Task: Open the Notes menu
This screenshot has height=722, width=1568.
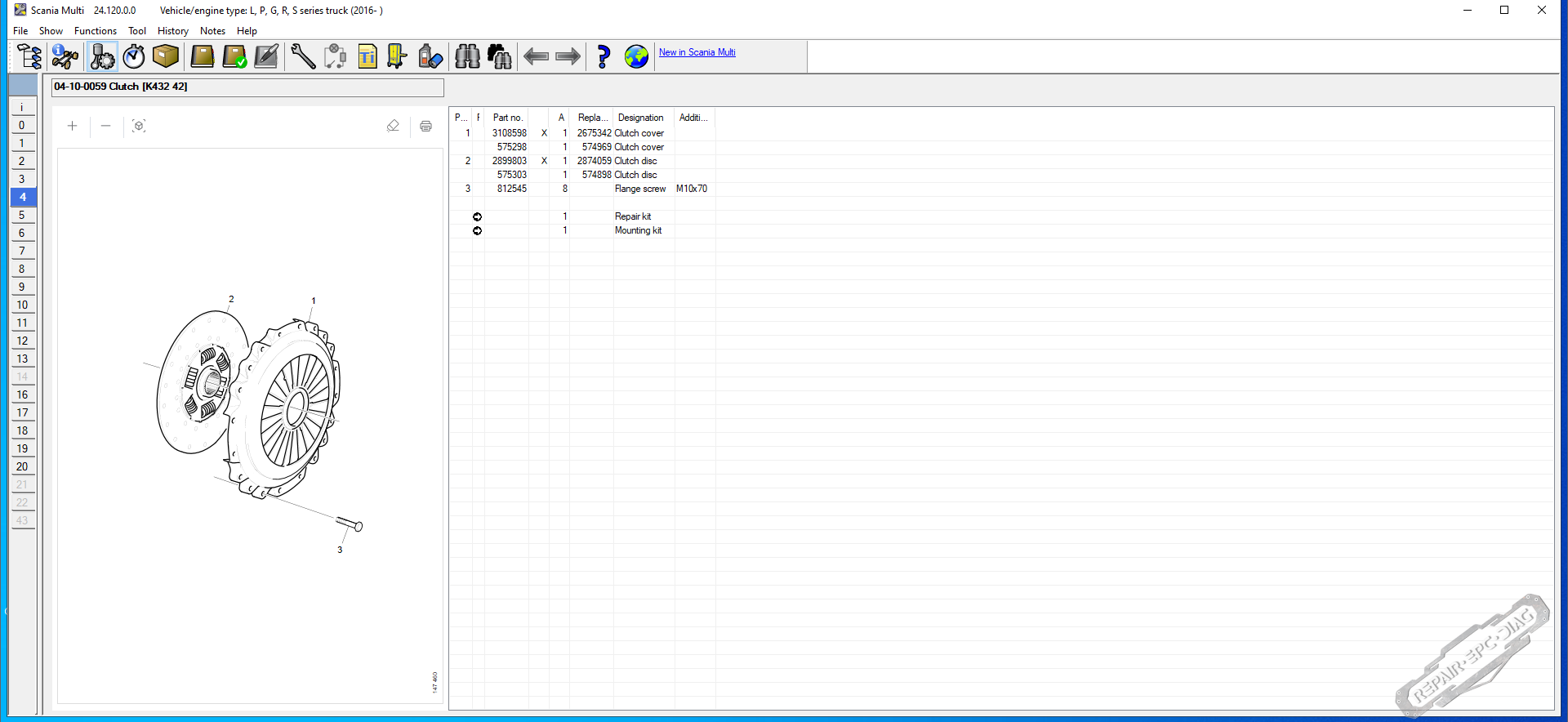Action: pos(212,31)
